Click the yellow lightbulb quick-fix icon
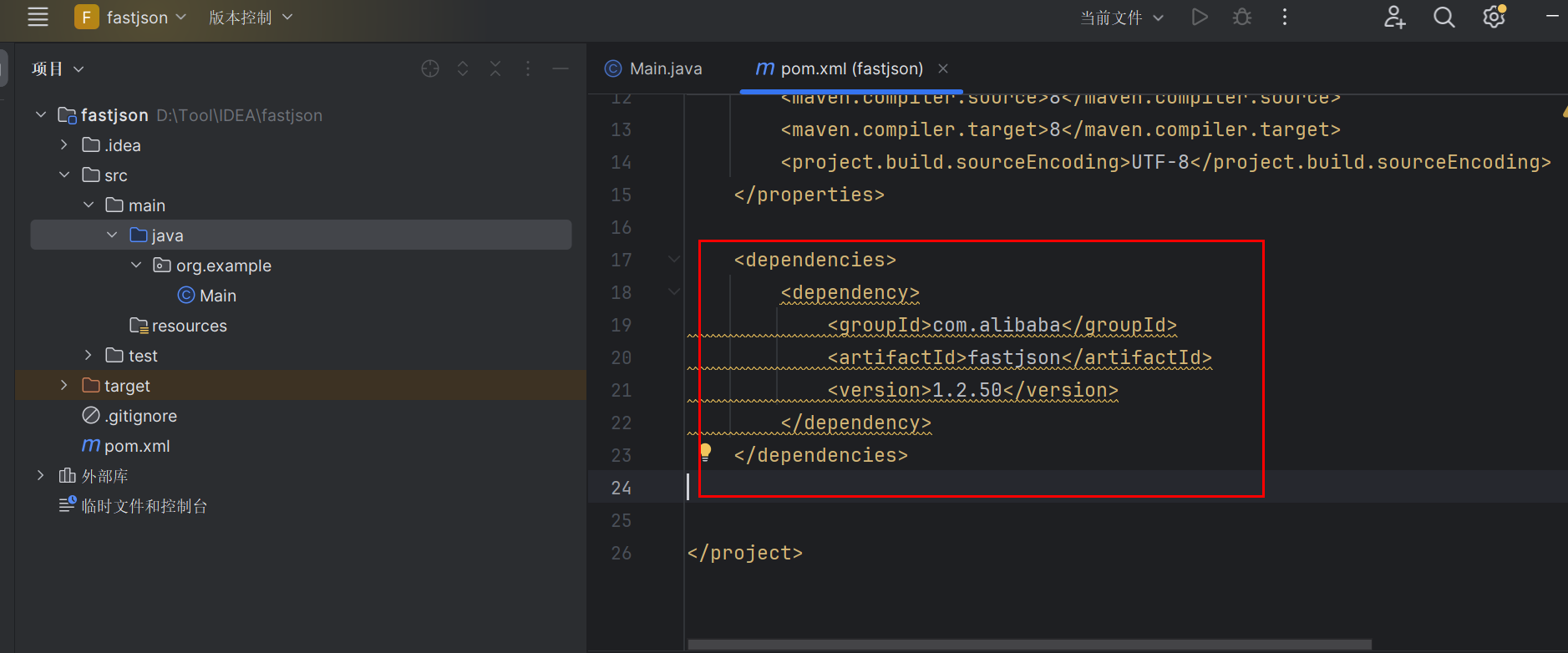Image resolution: width=1568 pixels, height=653 pixels. pos(705,452)
